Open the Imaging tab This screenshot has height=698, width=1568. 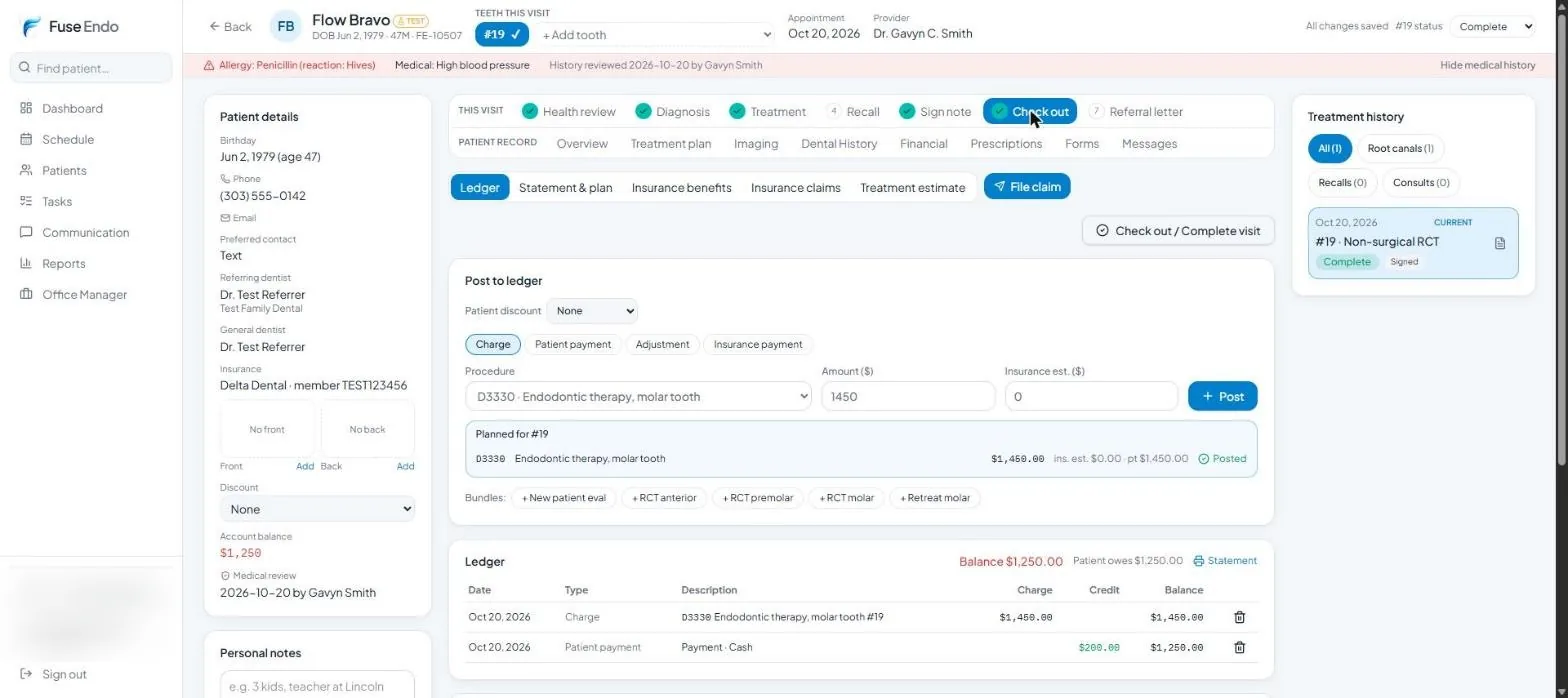756,144
